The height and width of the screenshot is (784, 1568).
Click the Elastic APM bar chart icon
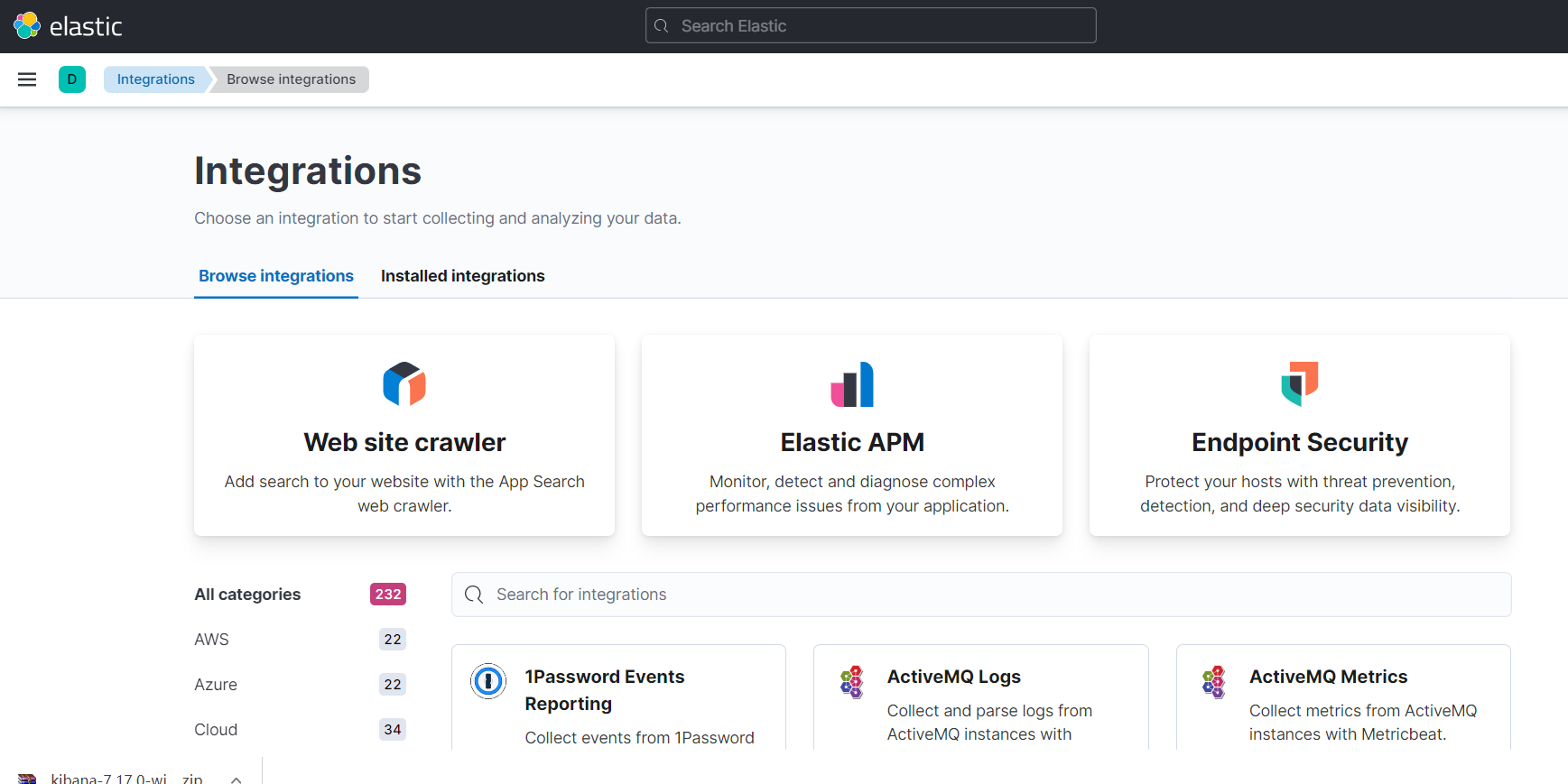tap(852, 384)
